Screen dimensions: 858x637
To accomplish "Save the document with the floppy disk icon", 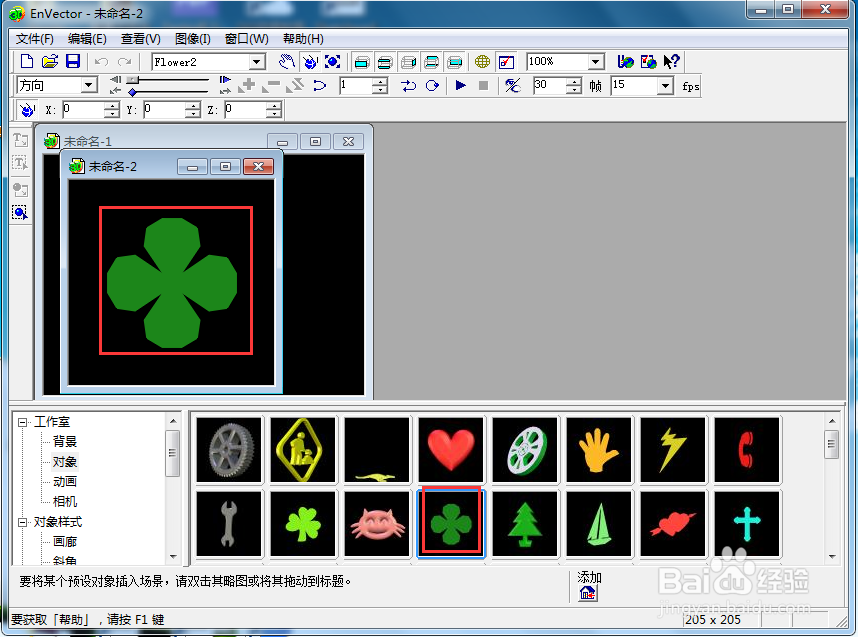I will (x=73, y=61).
